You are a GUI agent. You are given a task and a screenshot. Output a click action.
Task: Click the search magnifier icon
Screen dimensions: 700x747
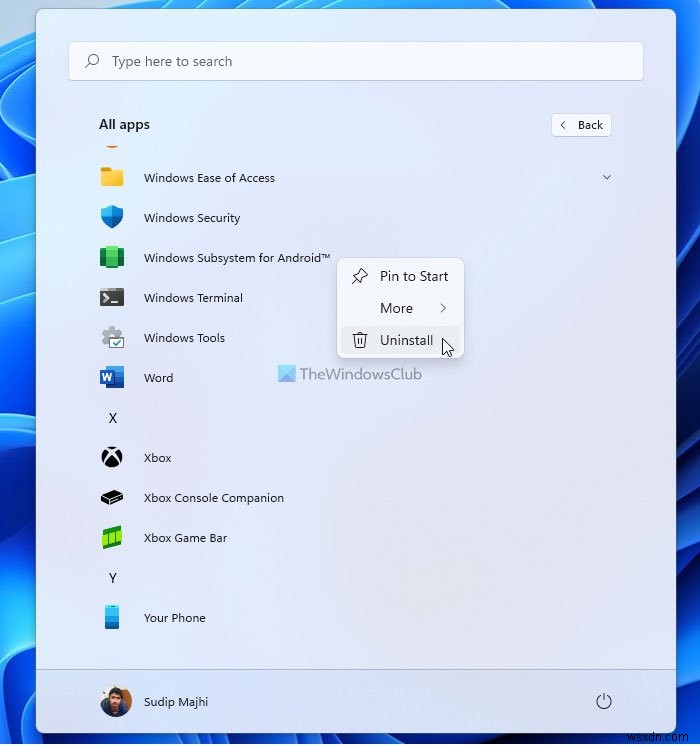click(92, 61)
